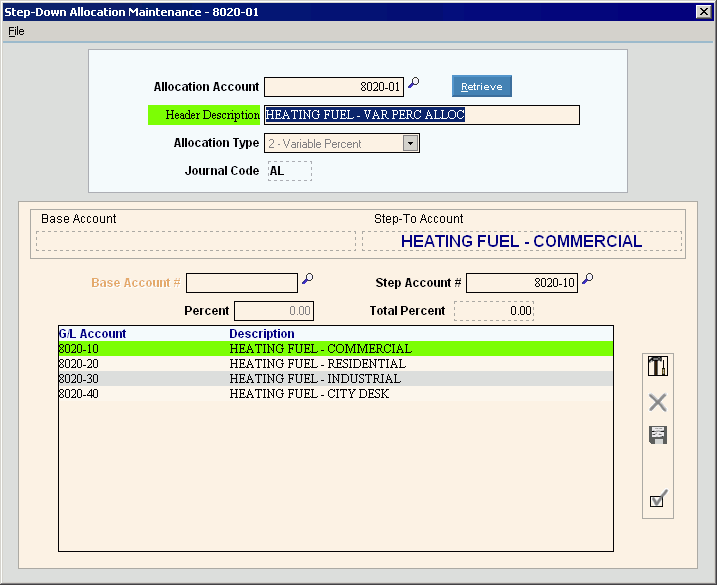The image size is (717, 585).
Task: Click the Base Account # lookup magnifier
Action: [308, 281]
